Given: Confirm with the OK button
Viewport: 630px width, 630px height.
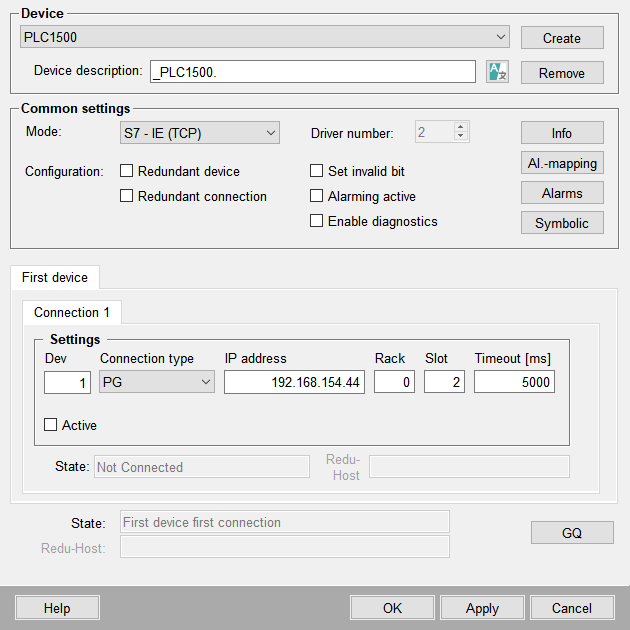Looking at the screenshot, I should (x=392, y=608).
